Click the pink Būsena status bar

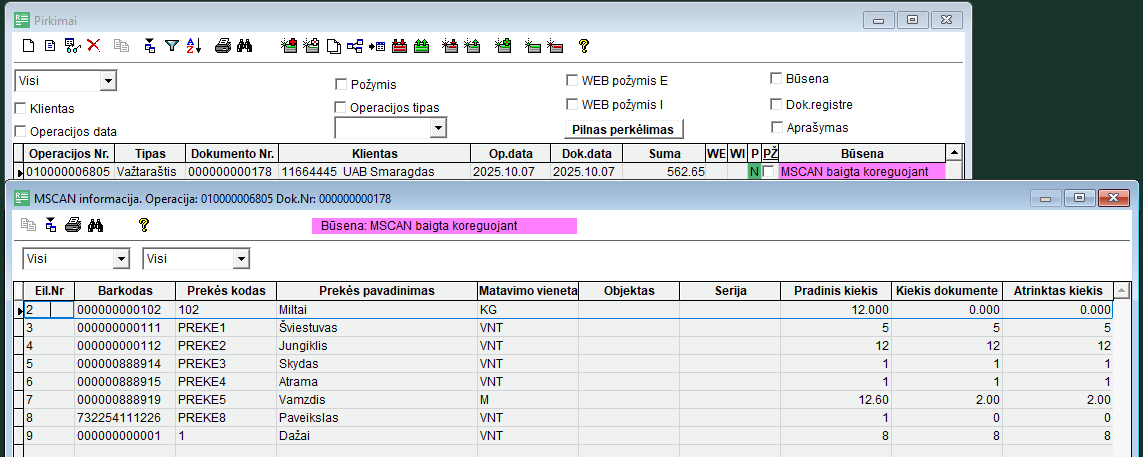point(445,226)
